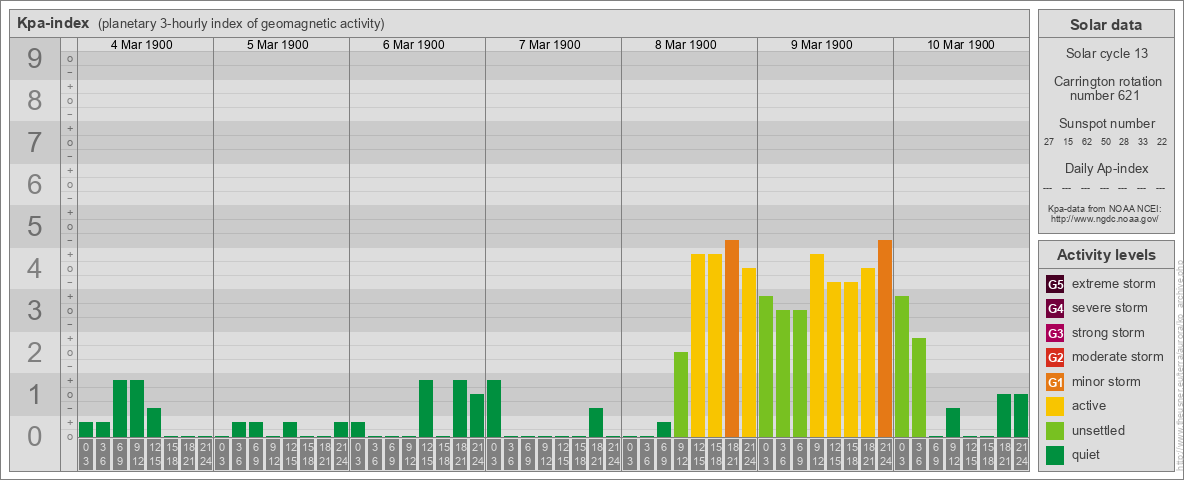Click the 6–9 dark green bar on 4 Mar
Image resolution: width=1184 pixels, height=480 pixels.
(120, 408)
